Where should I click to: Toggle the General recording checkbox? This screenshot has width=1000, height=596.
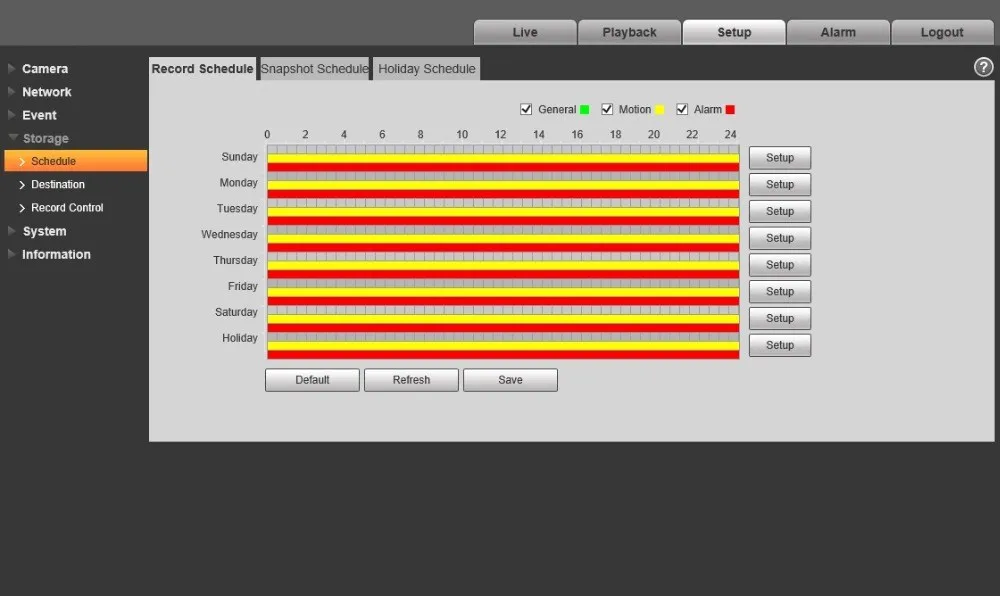click(526, 109)
